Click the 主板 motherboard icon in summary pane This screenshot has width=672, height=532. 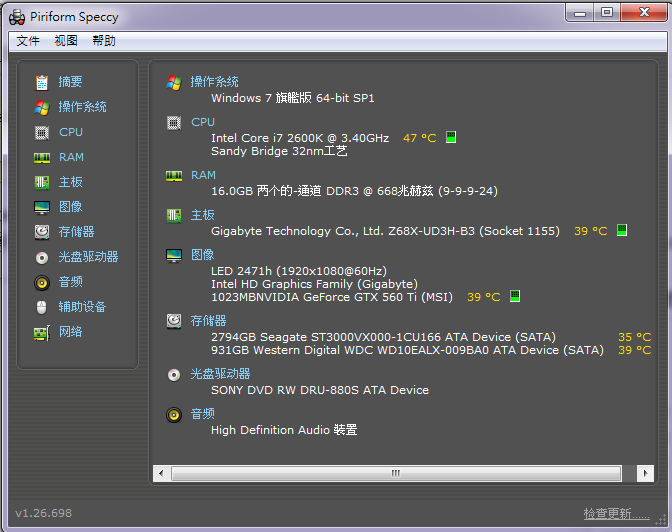(x=174, y=215)
